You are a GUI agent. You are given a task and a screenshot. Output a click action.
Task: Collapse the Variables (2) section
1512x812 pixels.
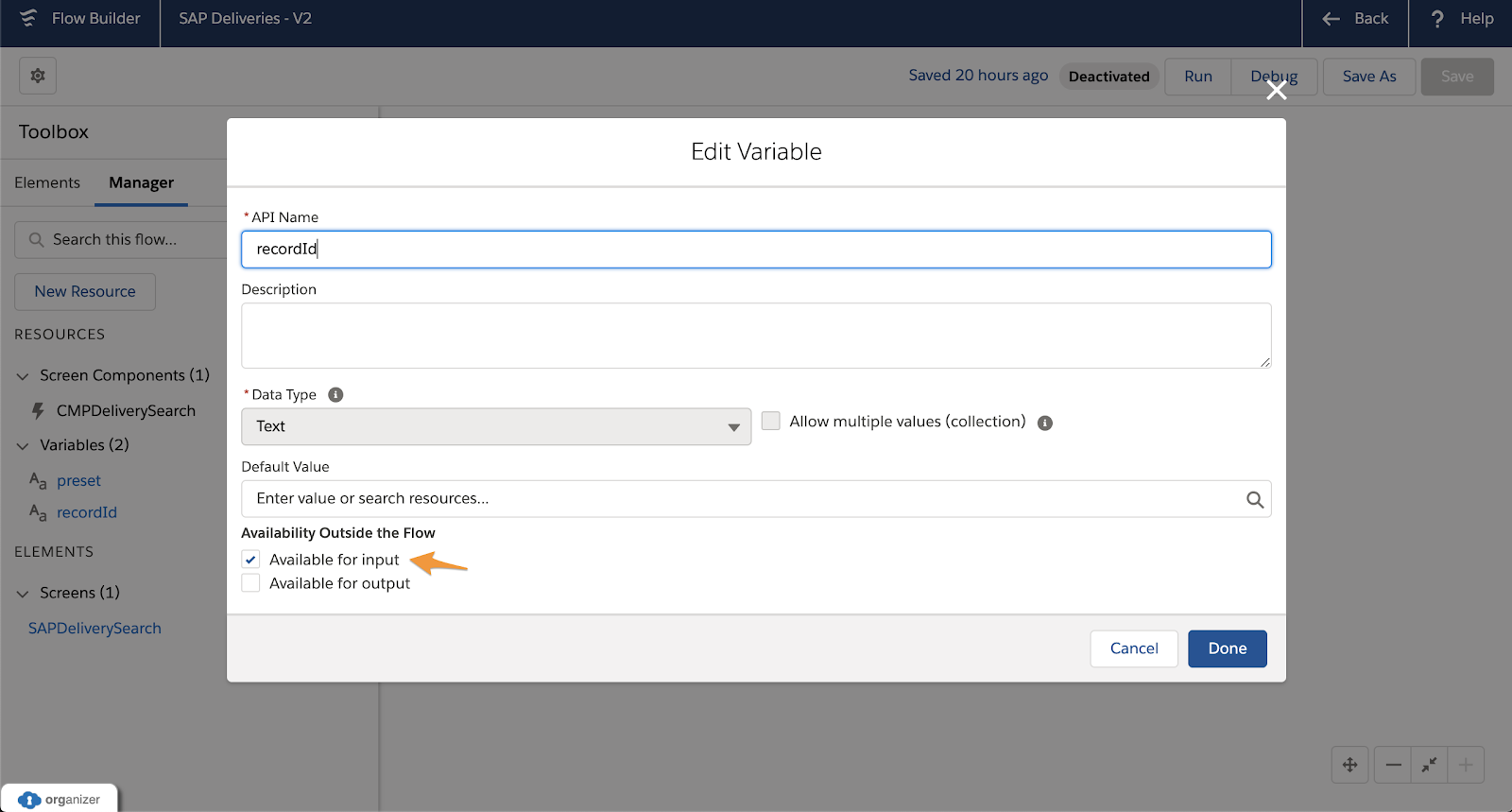[x=23, y=445]
